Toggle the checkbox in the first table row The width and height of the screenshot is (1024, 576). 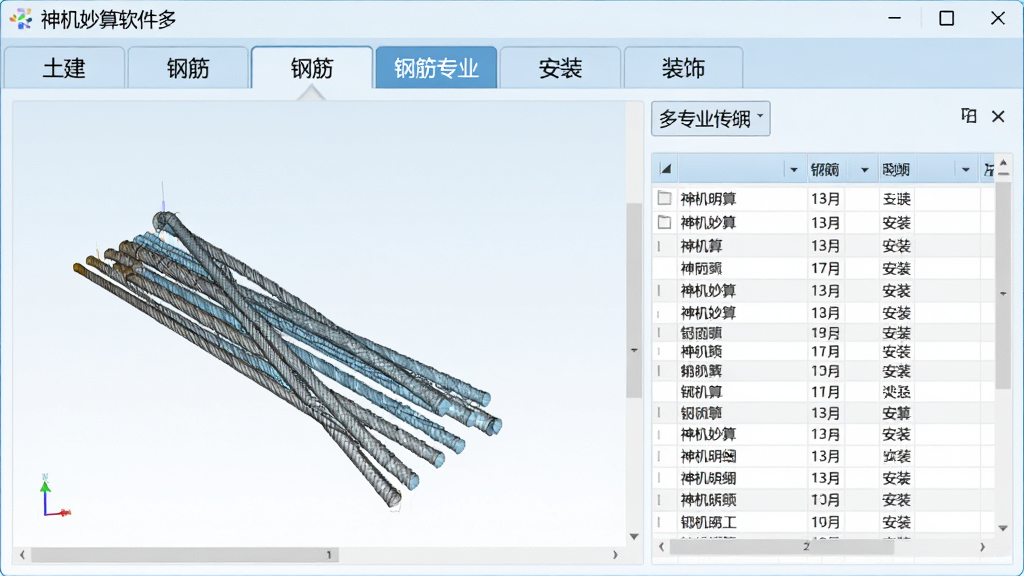(x=664, y=198)
